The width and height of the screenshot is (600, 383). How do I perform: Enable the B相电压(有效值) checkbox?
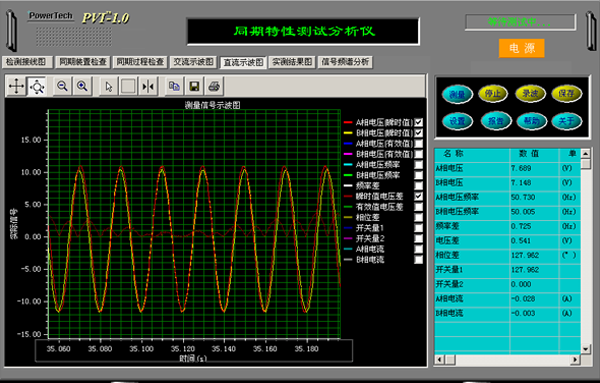tap(419, 154)
